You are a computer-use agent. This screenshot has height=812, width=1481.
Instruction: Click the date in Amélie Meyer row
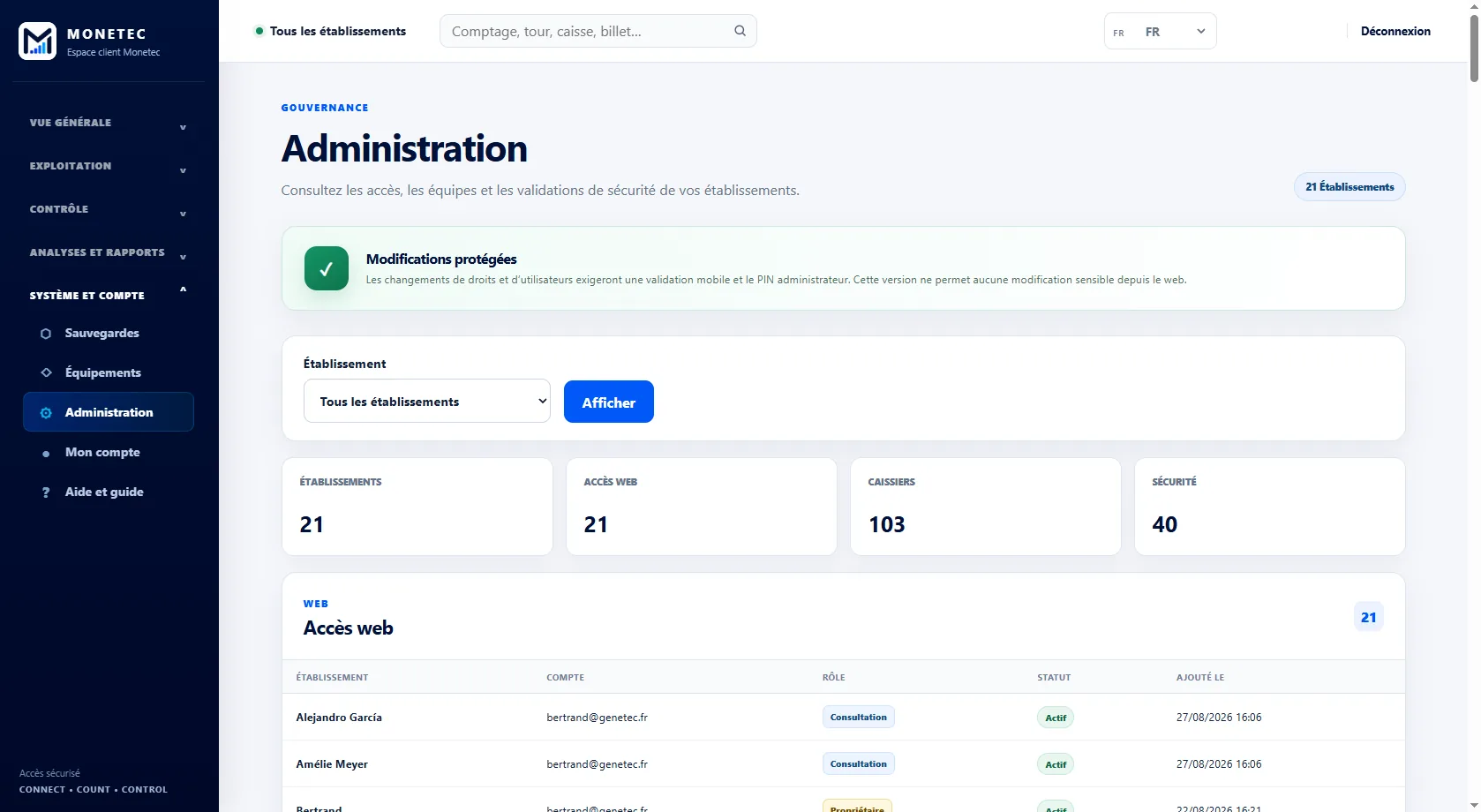click(1219, 764)
